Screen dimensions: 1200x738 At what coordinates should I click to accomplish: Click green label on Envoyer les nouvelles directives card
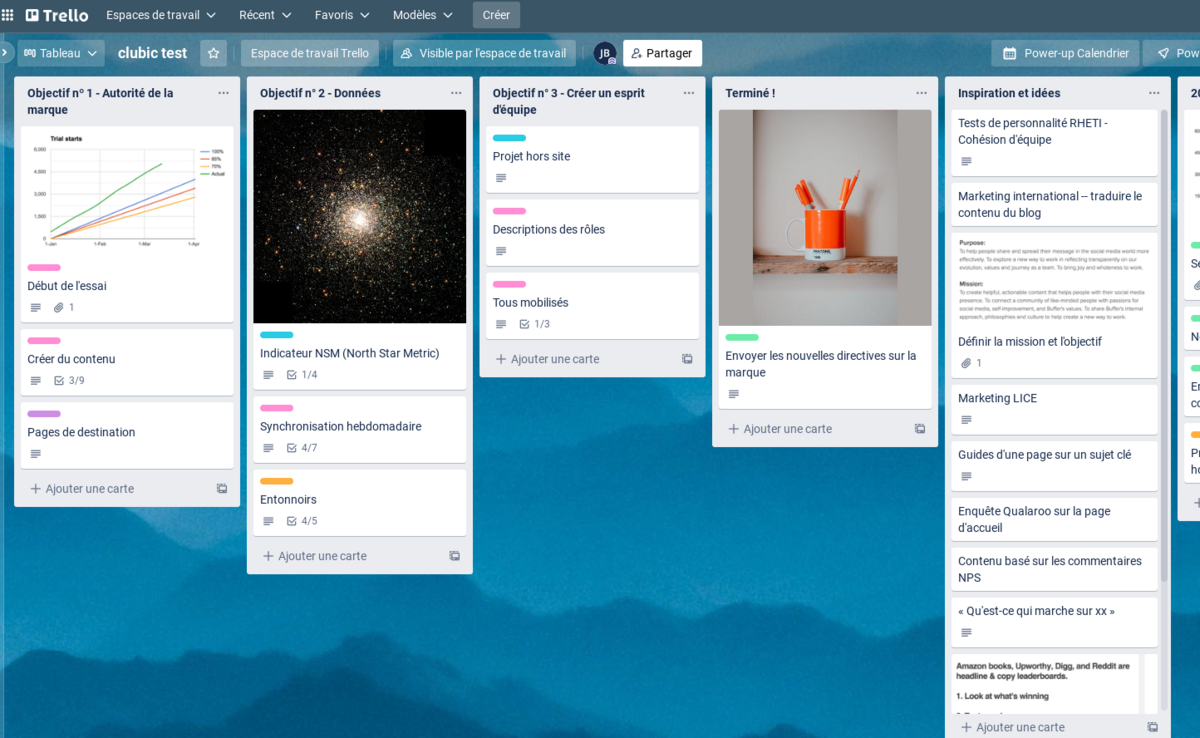pyautogui.click(x=742, y=337)
